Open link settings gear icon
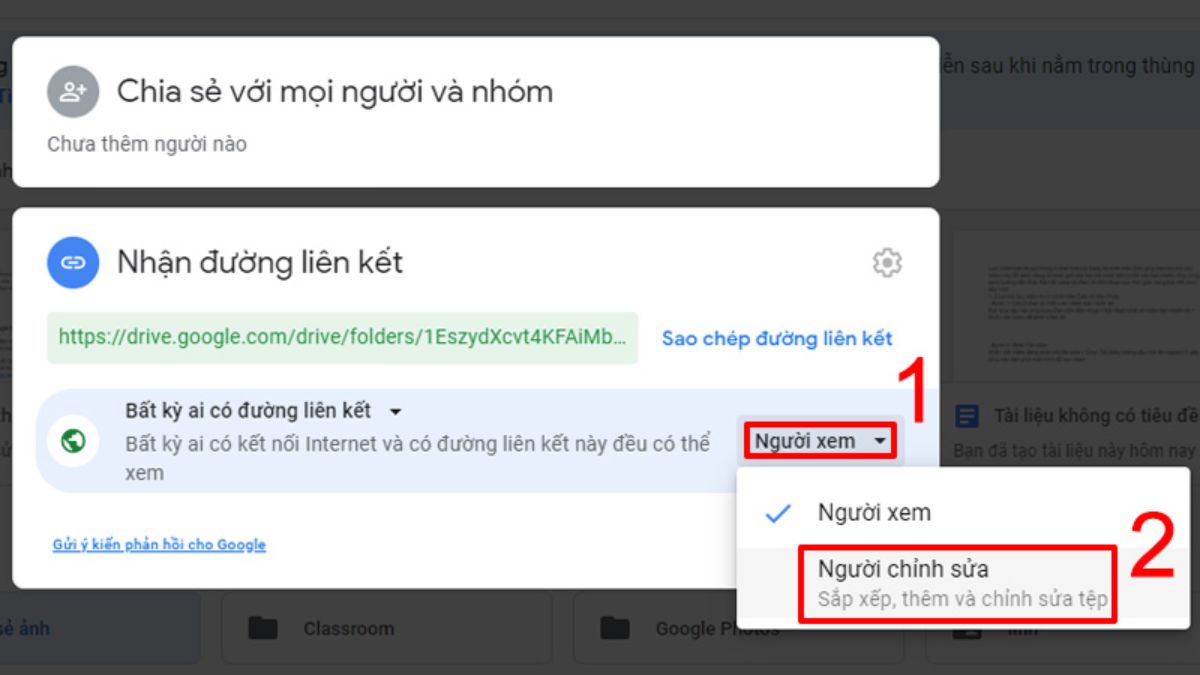Image resolution: width=1200 pixels, height=675 pixels. [886, 263]
